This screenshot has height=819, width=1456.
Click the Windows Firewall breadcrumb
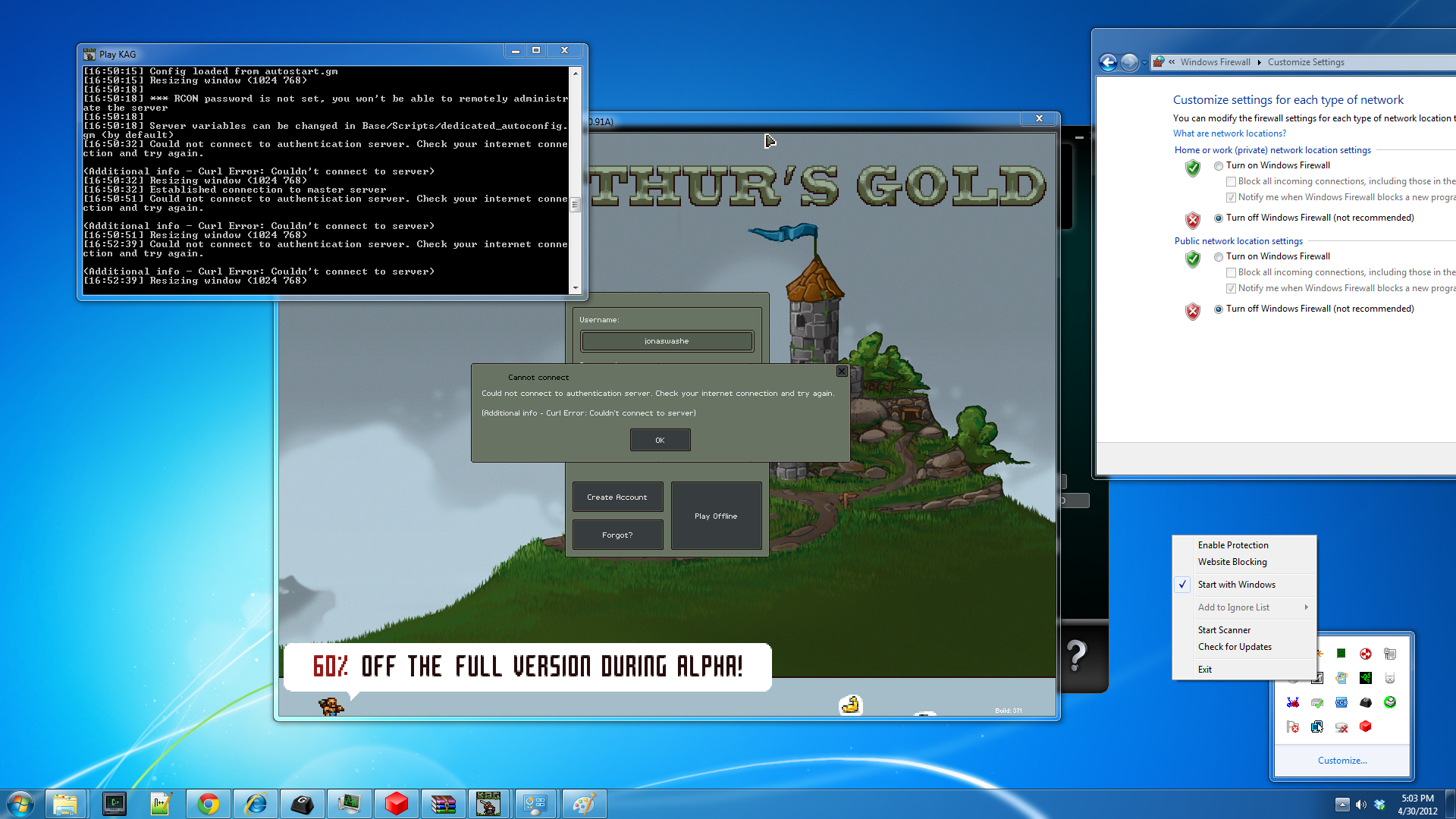pos(1215,62)
